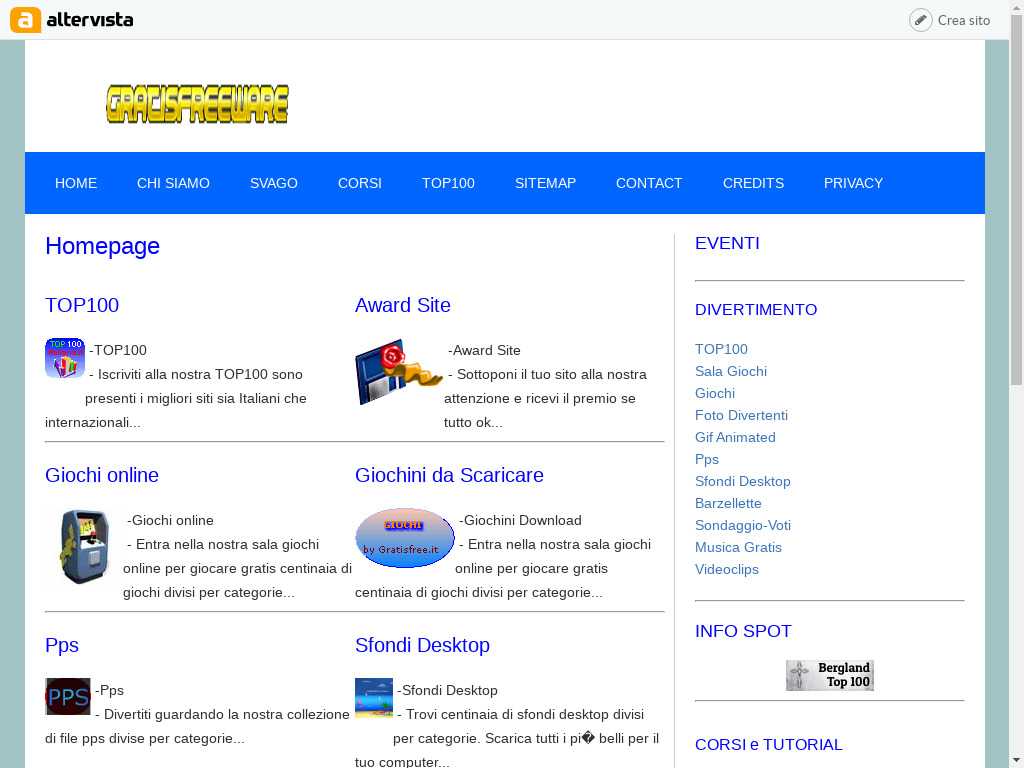Click the Altervista logo icon
Image resolution: width=1024 pixels, height=768 pixels.
(25, 20)
